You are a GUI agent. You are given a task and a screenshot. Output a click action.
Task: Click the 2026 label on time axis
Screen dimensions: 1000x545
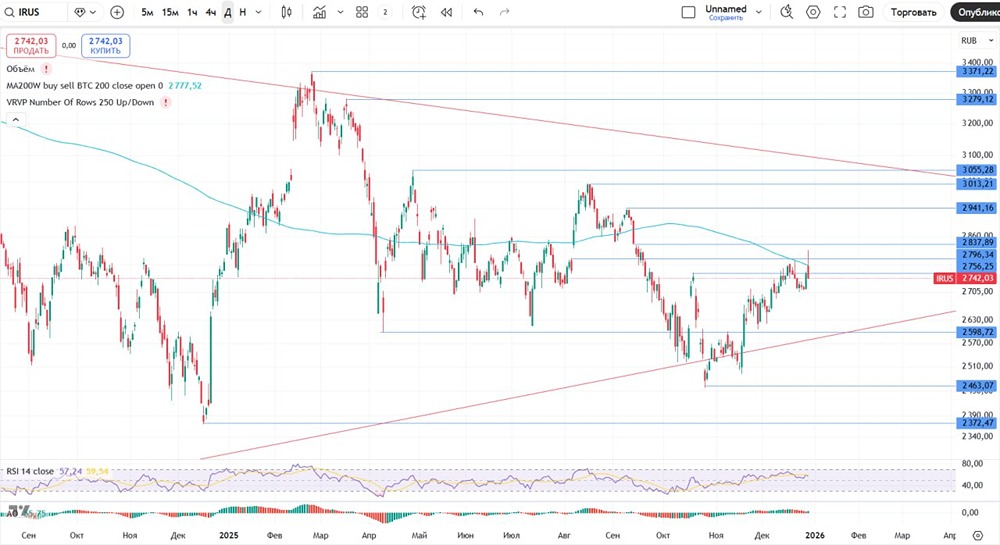pos(815,535)
